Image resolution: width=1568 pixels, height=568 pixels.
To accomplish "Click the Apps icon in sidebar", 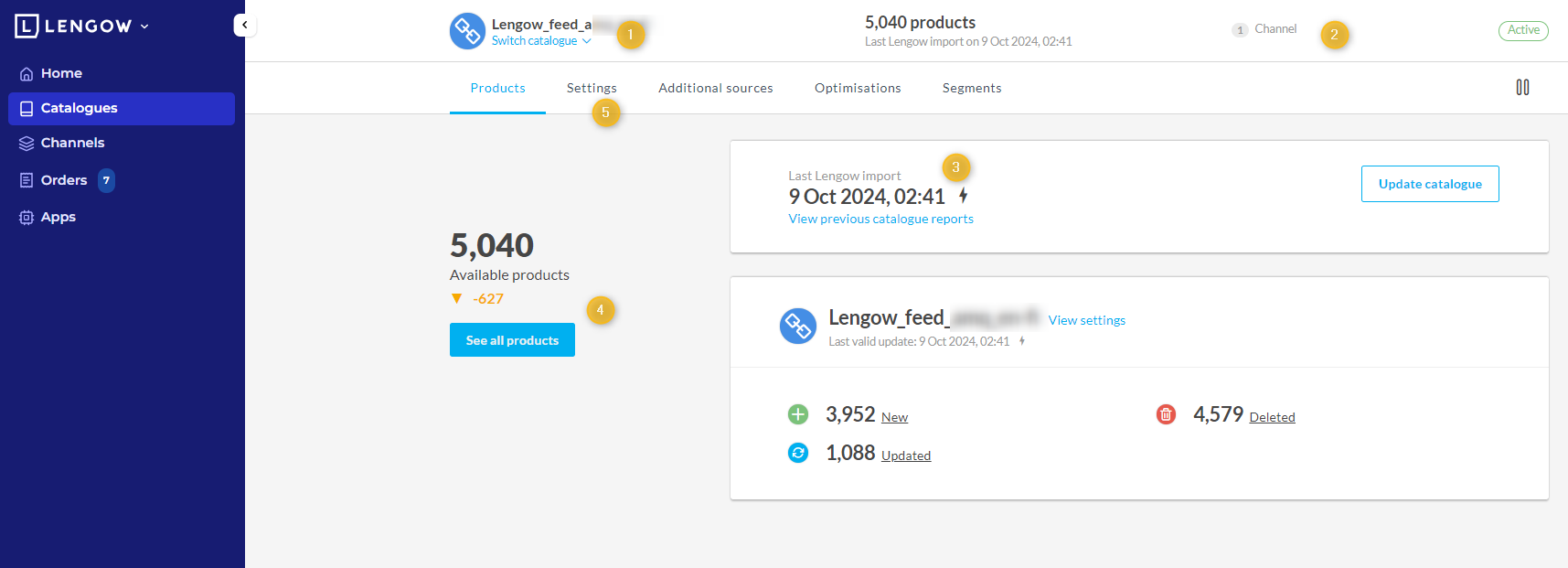I will click(x=27, y=218).
